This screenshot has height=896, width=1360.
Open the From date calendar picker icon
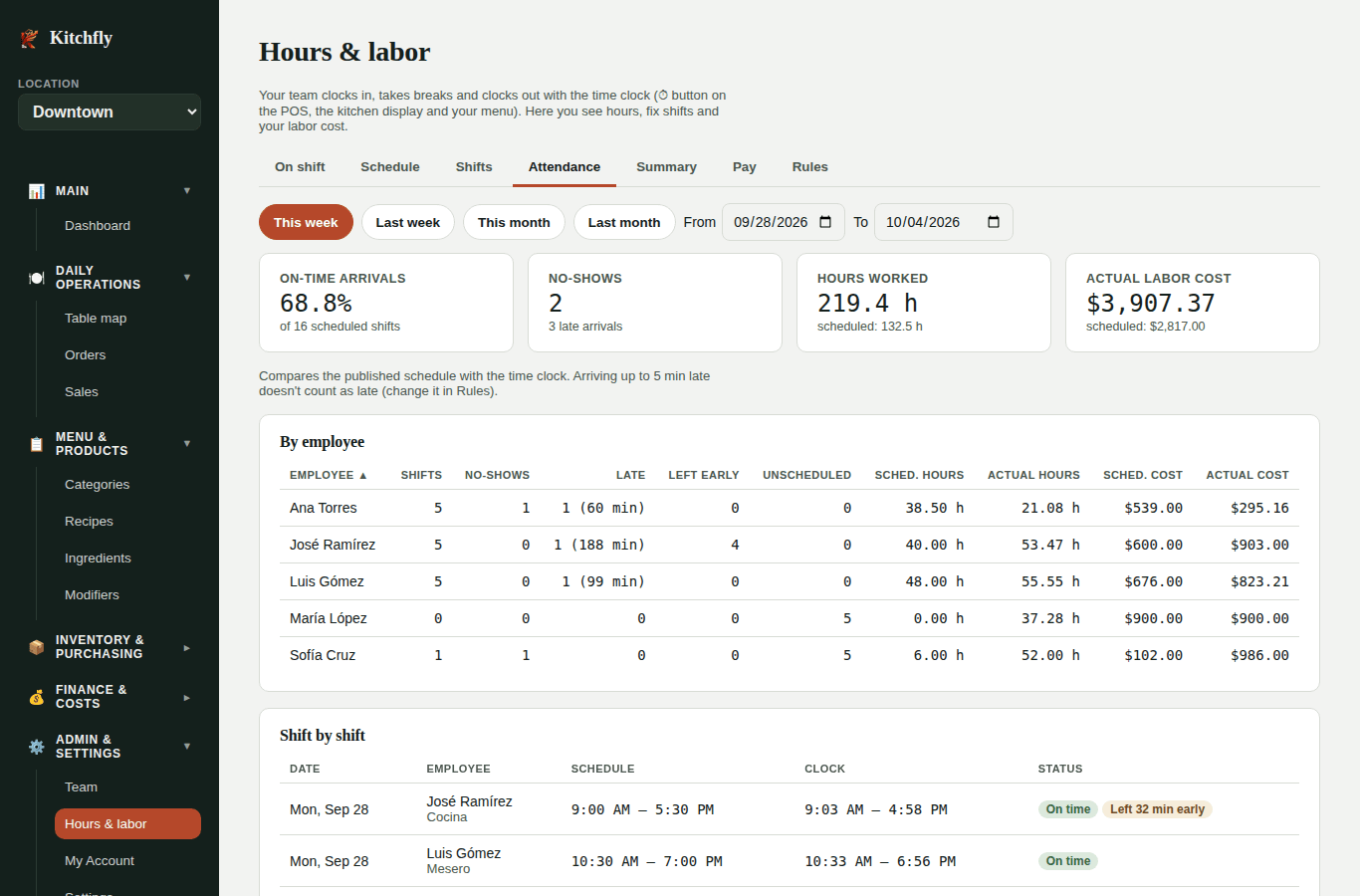point(825,222)
